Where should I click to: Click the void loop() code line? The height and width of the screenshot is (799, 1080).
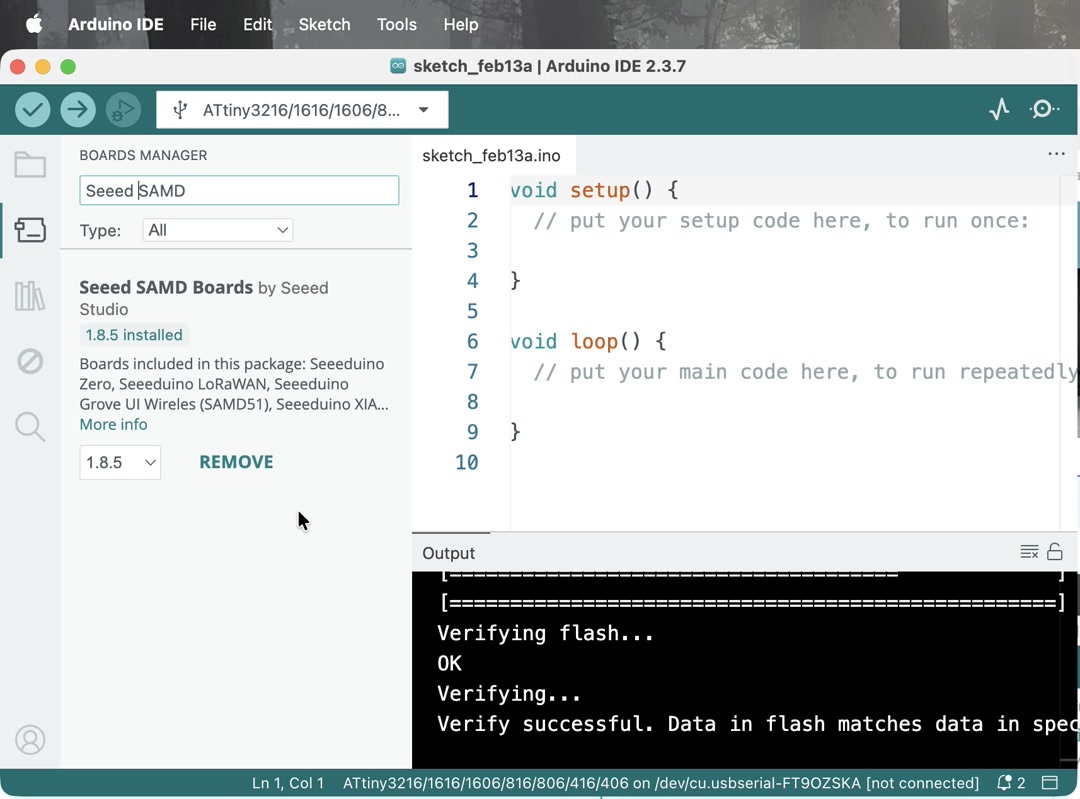tap(588, 341)
